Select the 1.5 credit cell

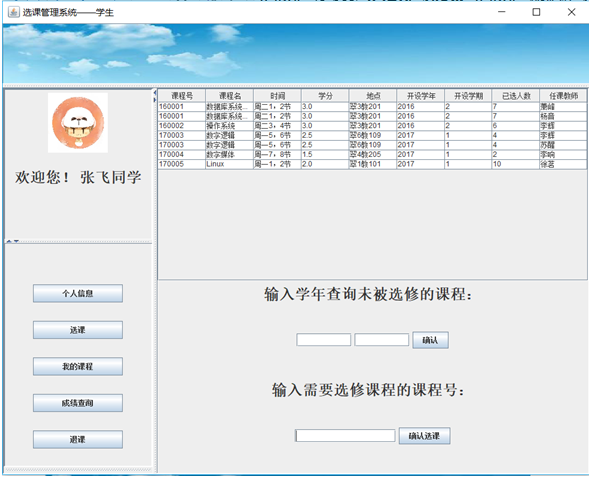pos(325,154)
